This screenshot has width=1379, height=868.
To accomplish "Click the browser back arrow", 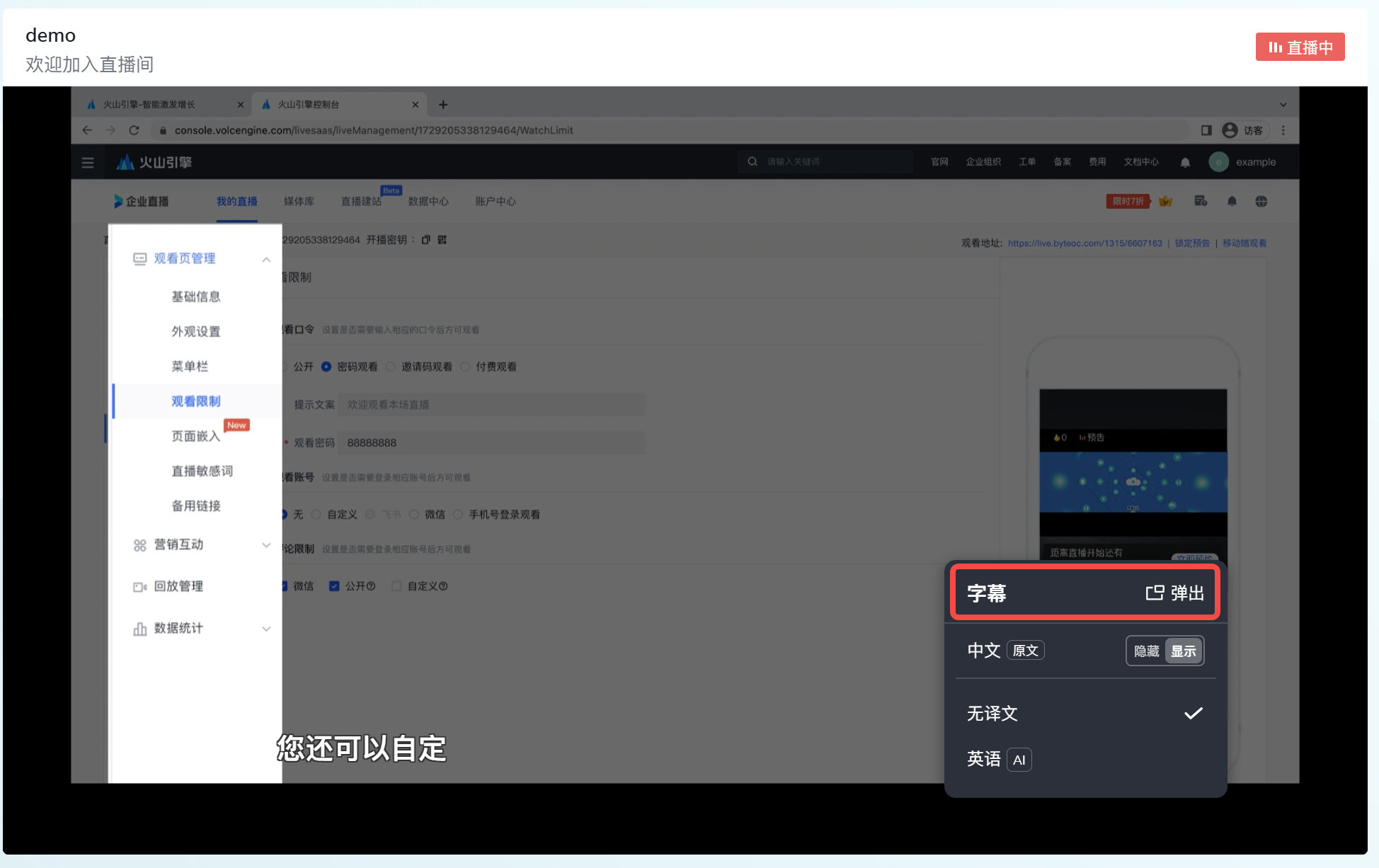I will click(x=87, y=130).
